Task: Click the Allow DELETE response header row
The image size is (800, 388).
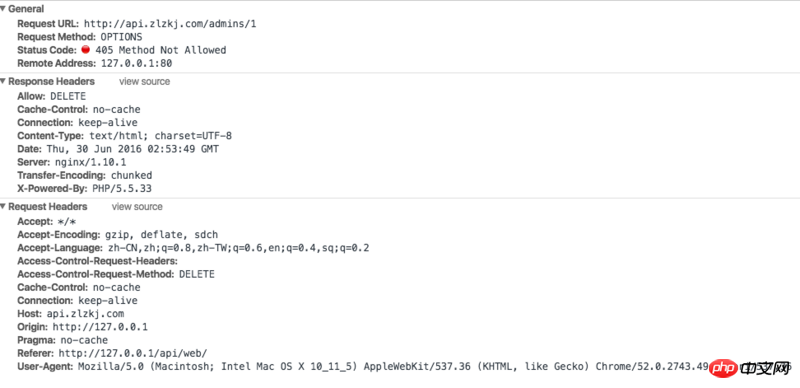Action: click(x=52, y=96)
